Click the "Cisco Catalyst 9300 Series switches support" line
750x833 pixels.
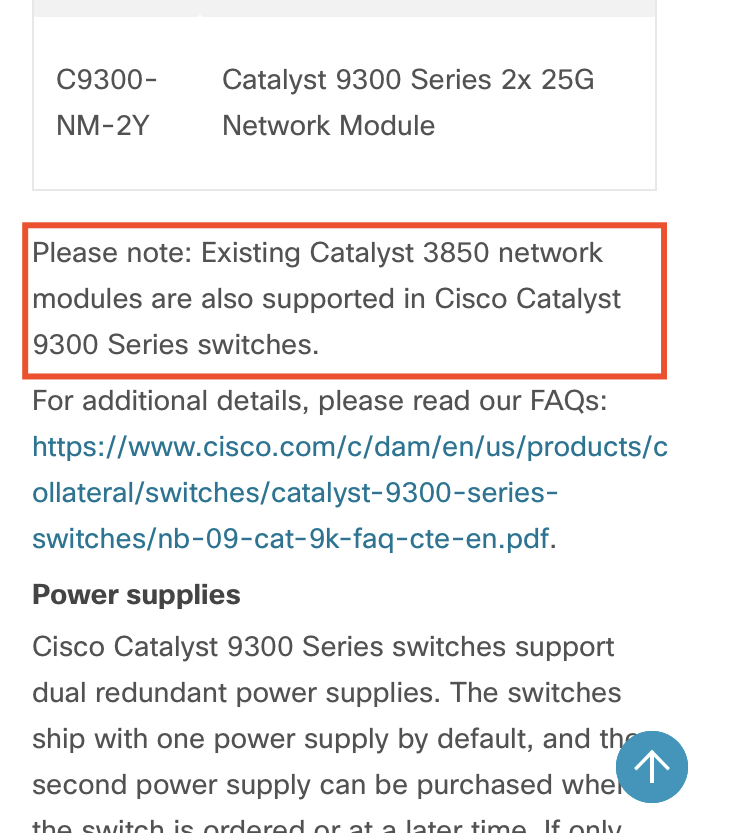click(x=323, y=646)
